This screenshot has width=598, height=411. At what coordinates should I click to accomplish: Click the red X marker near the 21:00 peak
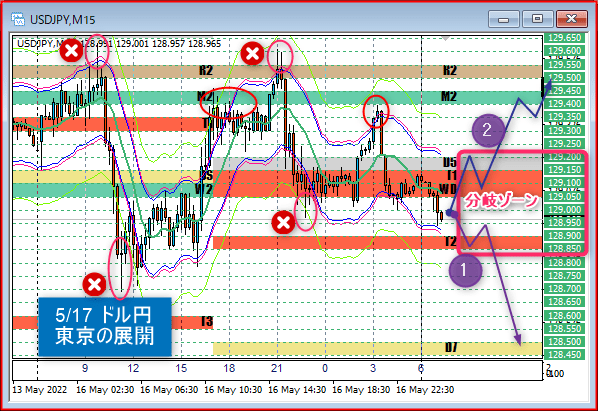tap(252, 53)
